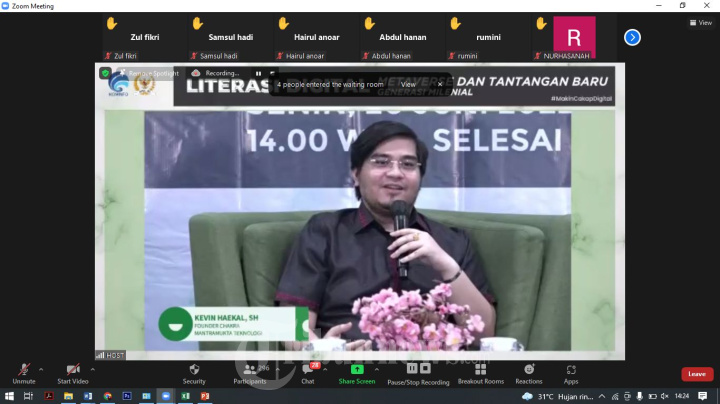Click Pause/Stop Recording in toolbar

(418, 370)
